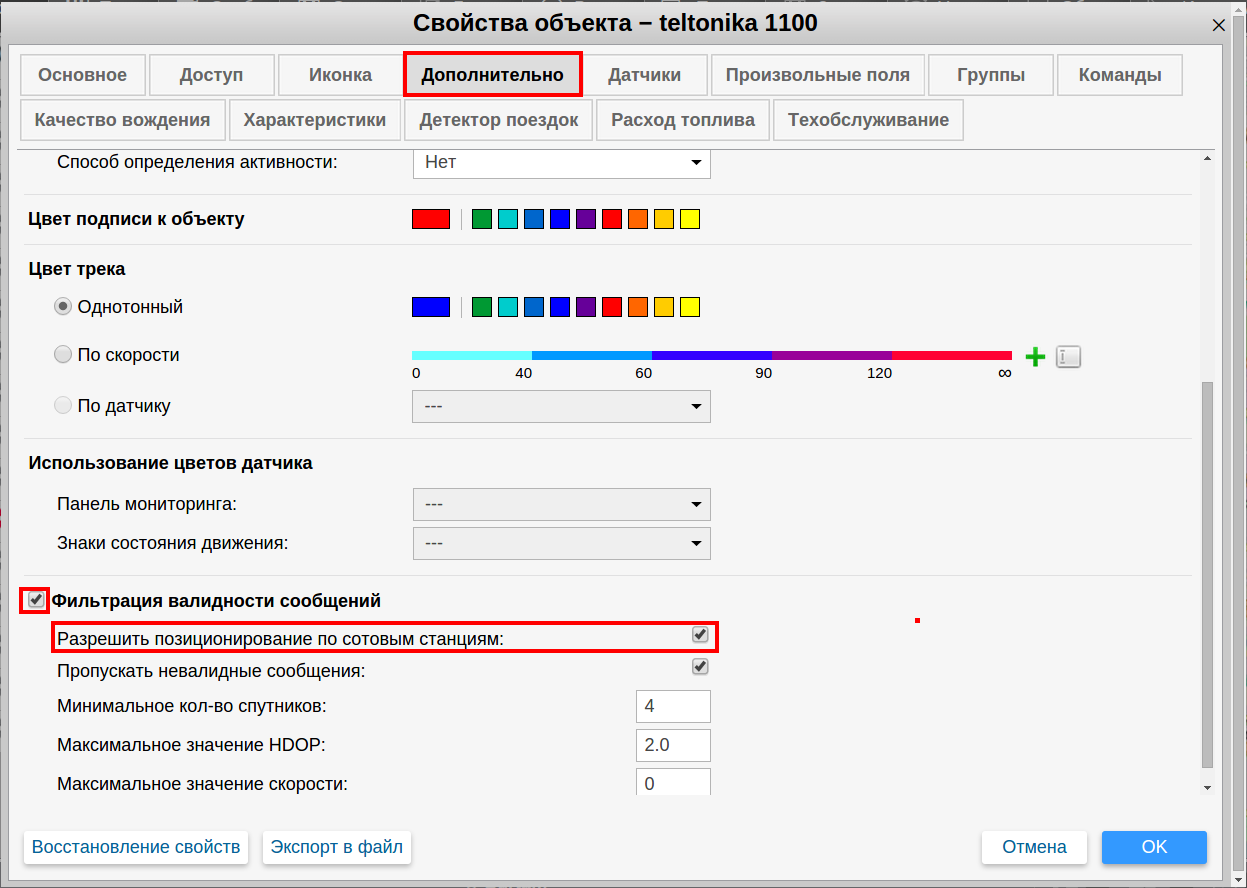Screen dimensions: 1247x888
Task: Enable message validity filtering checkbox
Action: click(36, 600)
